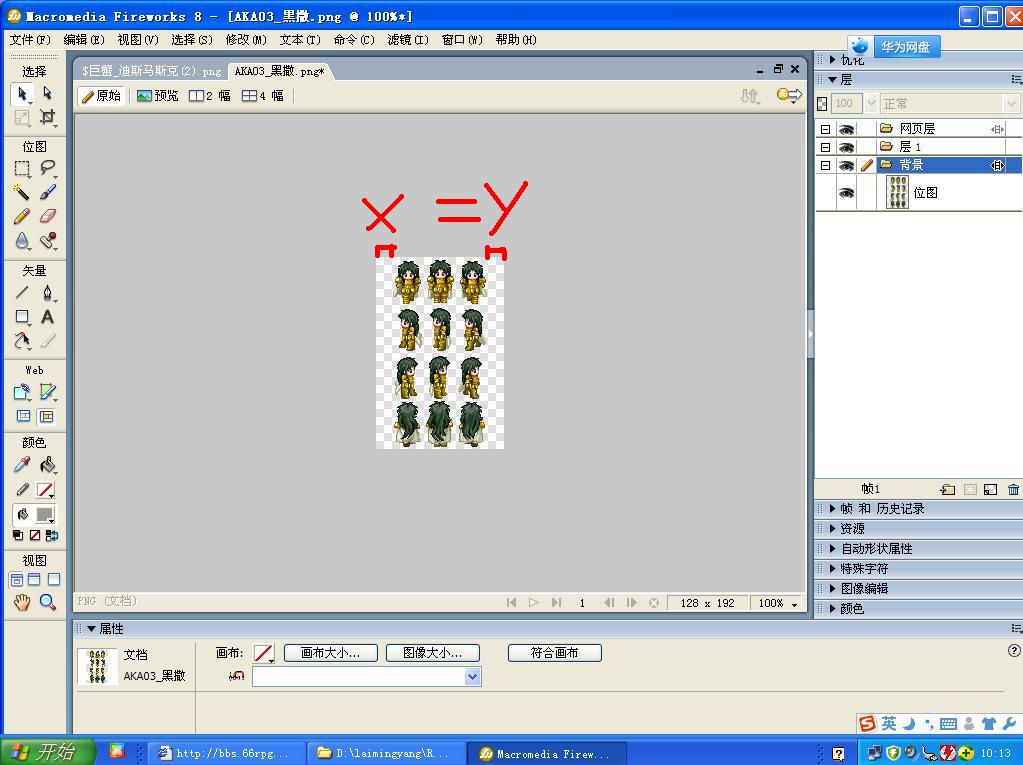This screenshot has width=1023, height=765.
Task: Choose the Rubber Stamp tool
Action: [47, 241]
